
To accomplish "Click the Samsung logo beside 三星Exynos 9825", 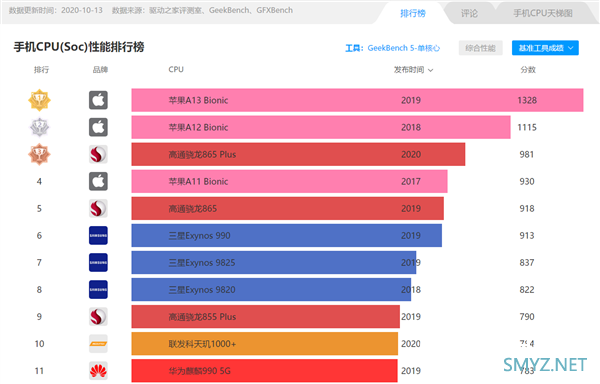I will 98,262.
